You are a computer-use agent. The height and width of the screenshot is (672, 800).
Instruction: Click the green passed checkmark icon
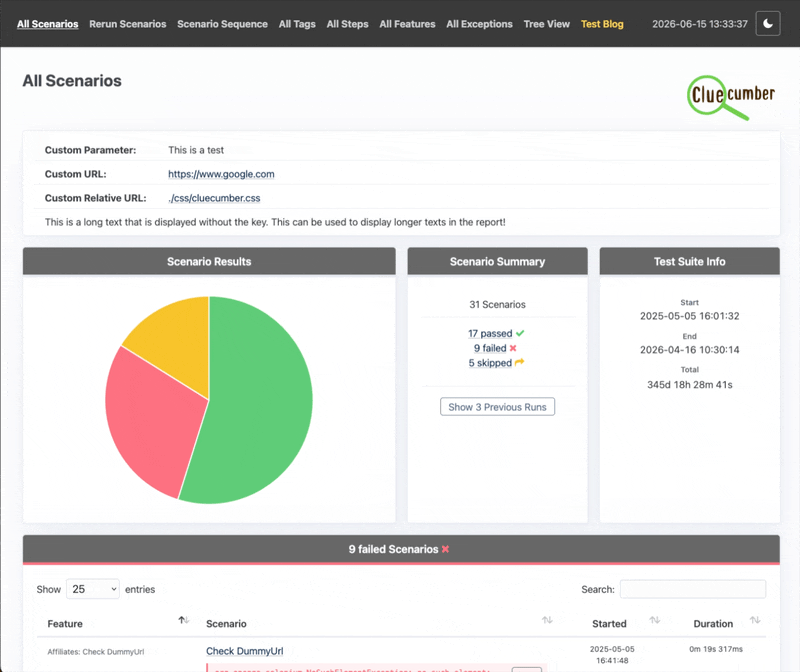520,333
